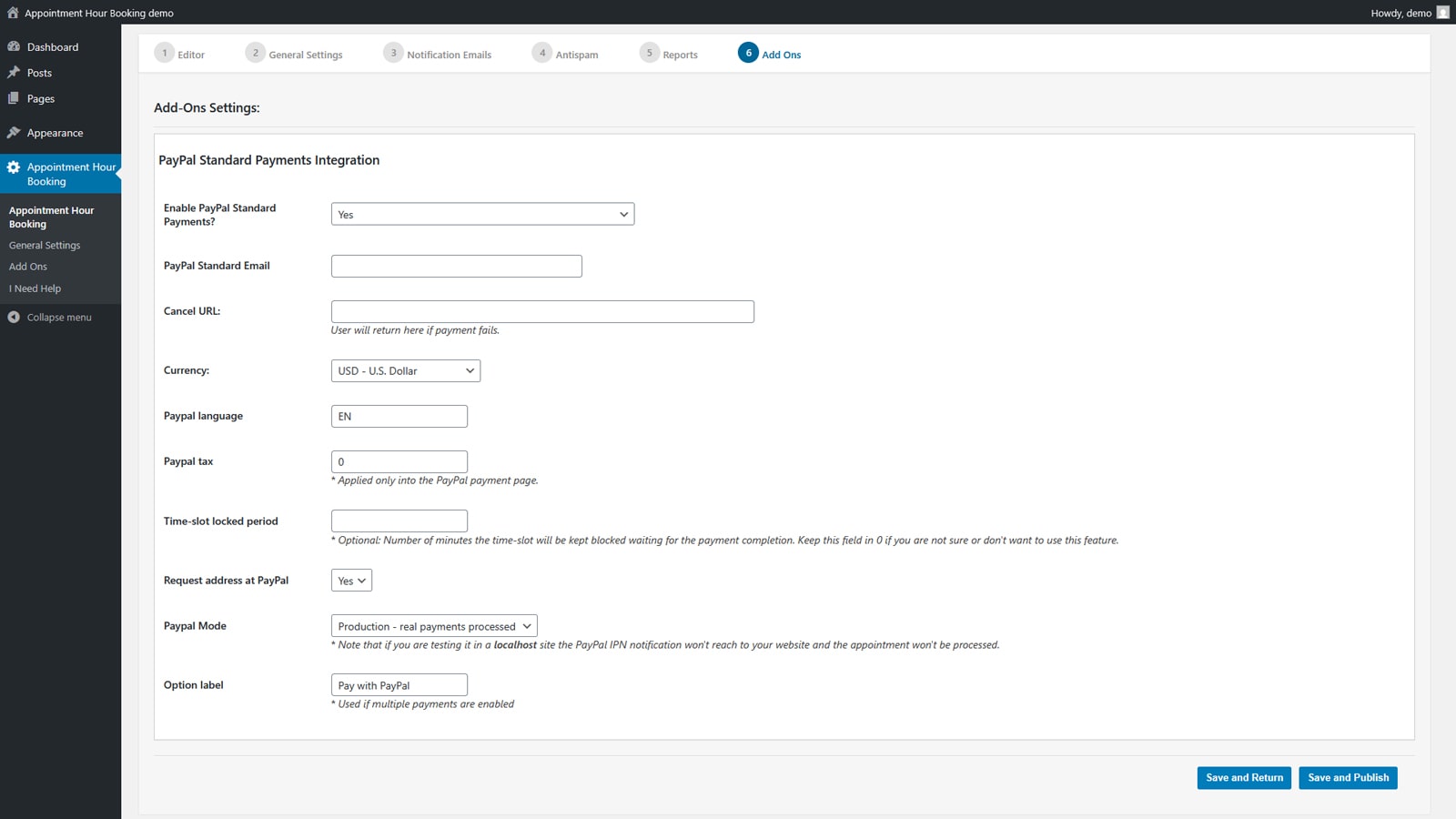Click Appointment Hour Booking demo site title

coord(99,13)
